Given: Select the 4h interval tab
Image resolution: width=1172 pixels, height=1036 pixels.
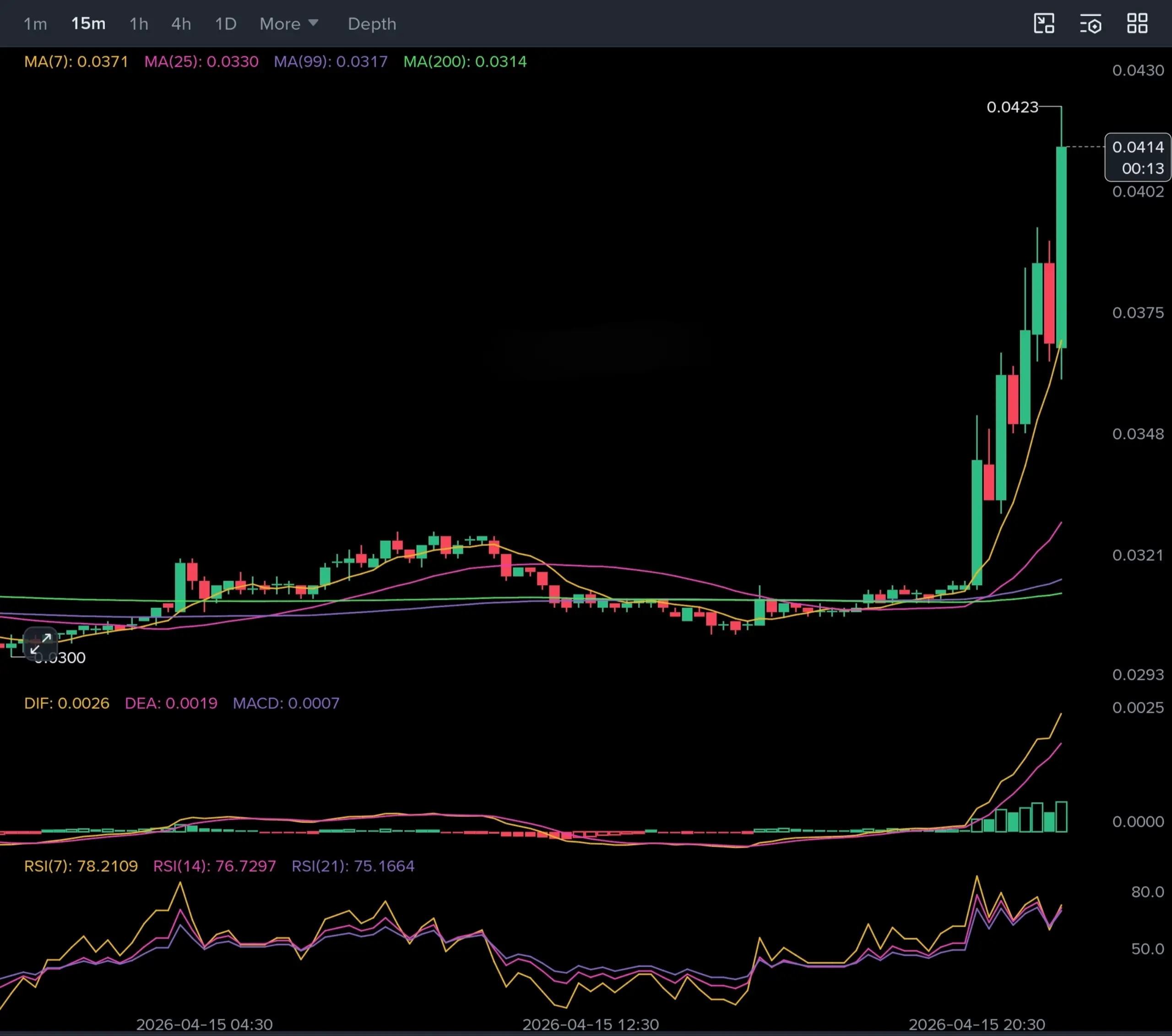Looking at the screenshot, I should [181, 24].
